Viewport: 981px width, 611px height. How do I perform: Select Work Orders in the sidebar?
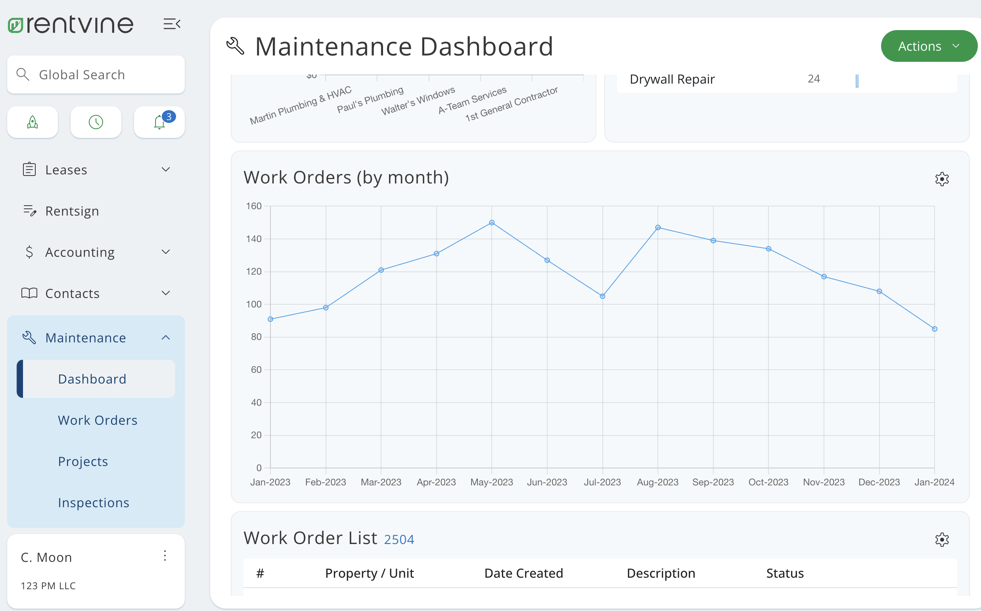click(97, 420)
